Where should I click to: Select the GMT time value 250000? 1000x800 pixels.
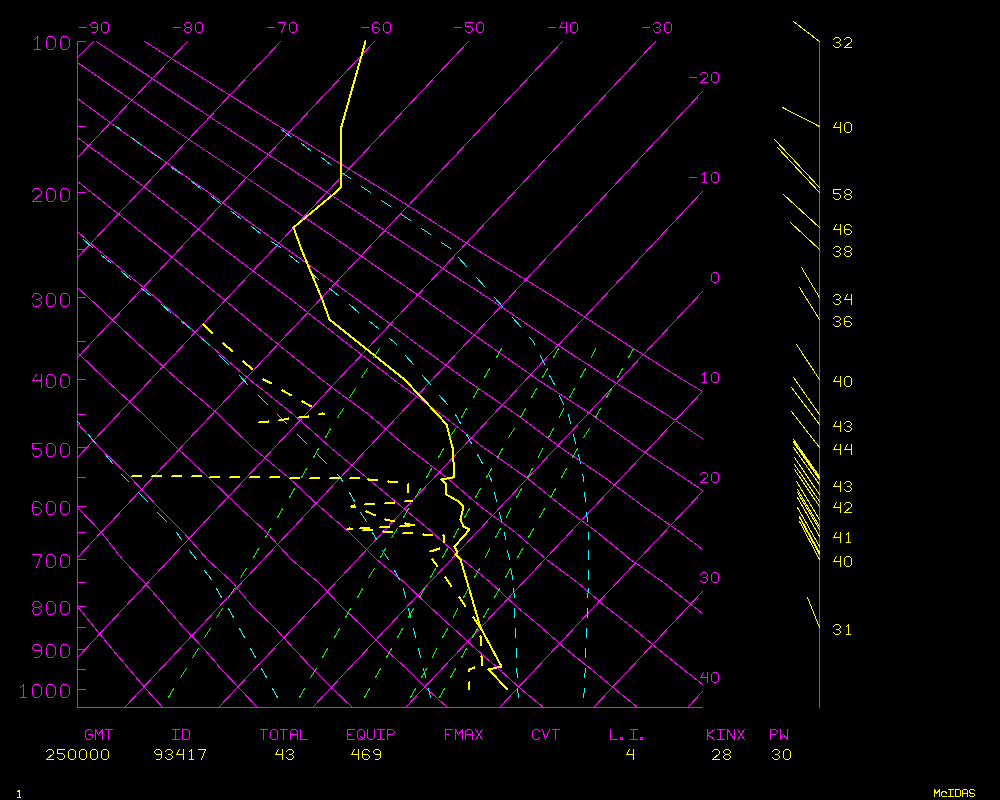tap(77, 755)
